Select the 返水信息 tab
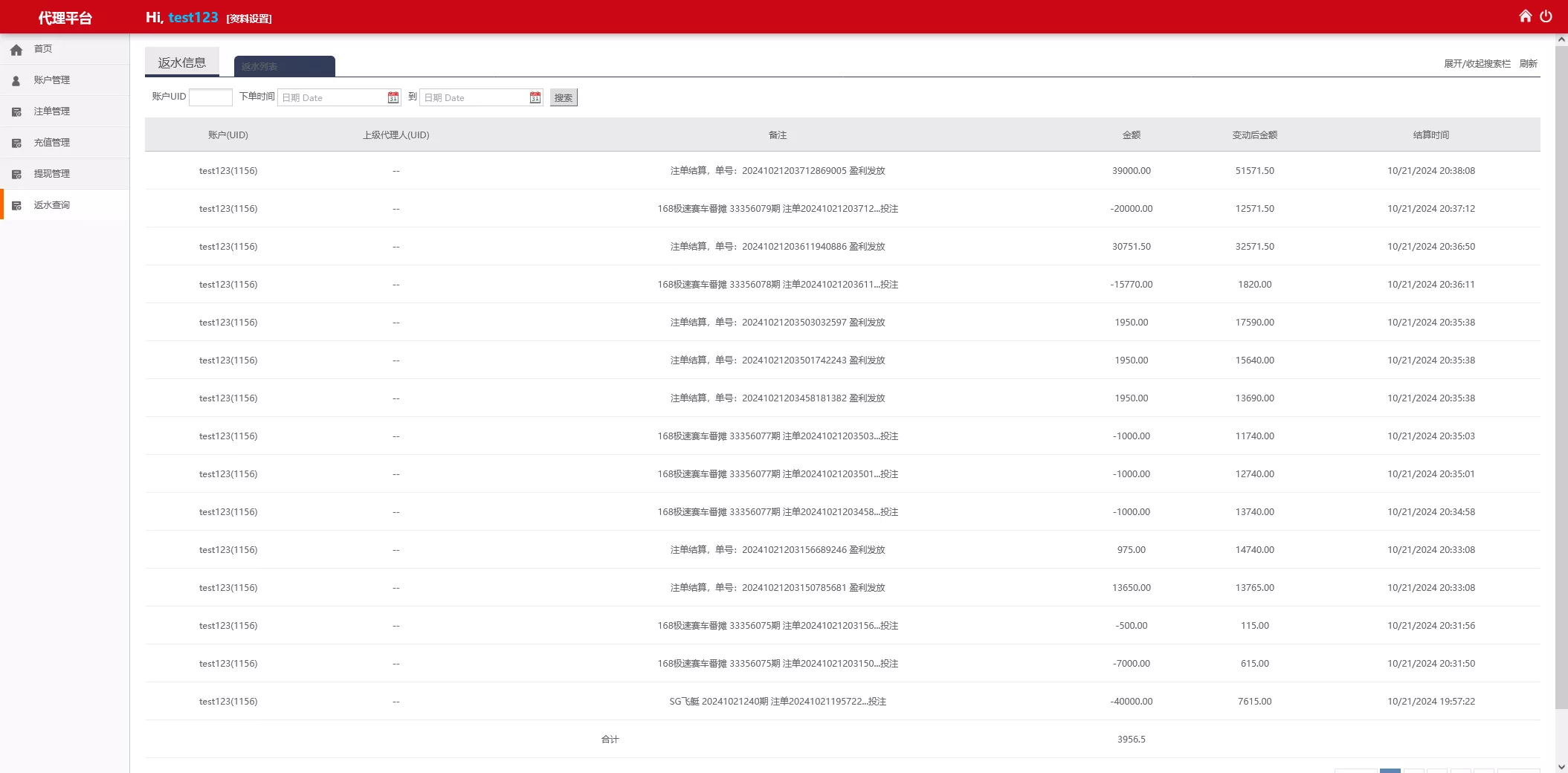This screenshot has height=773, width=1568. (181, 62)
